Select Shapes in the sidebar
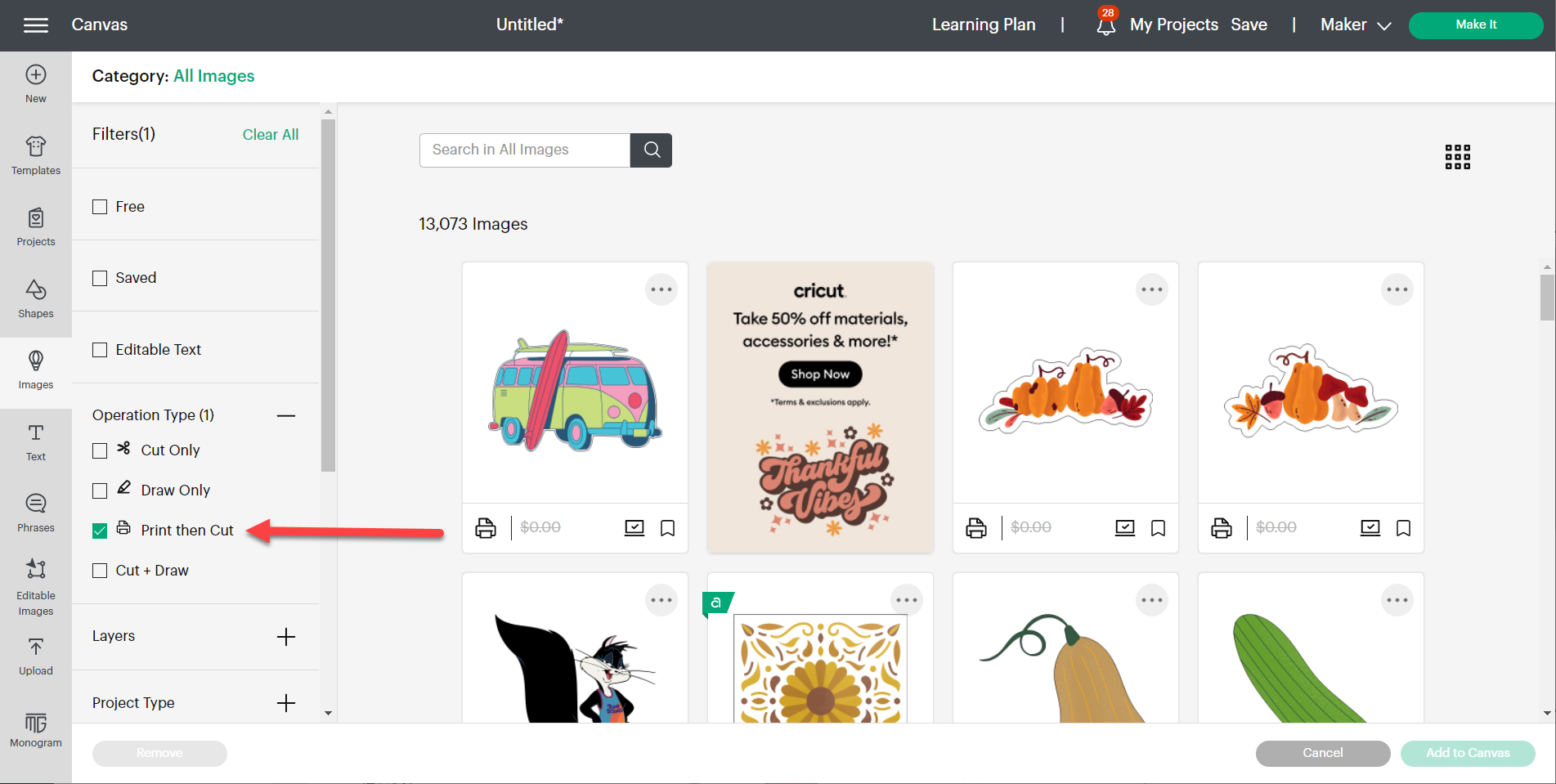The image size is (1556, 784). (36, 299)
